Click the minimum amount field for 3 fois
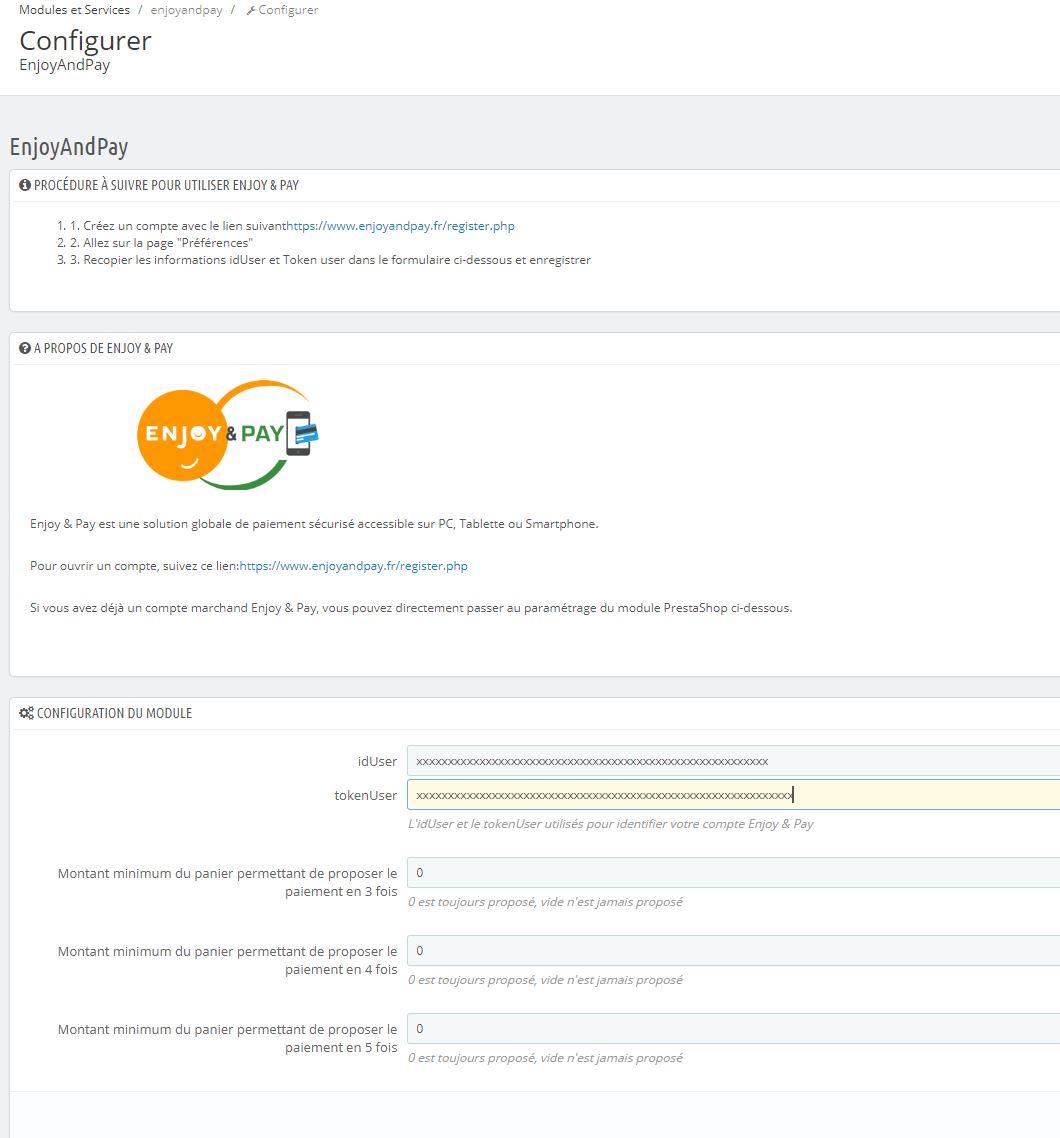 734,872
